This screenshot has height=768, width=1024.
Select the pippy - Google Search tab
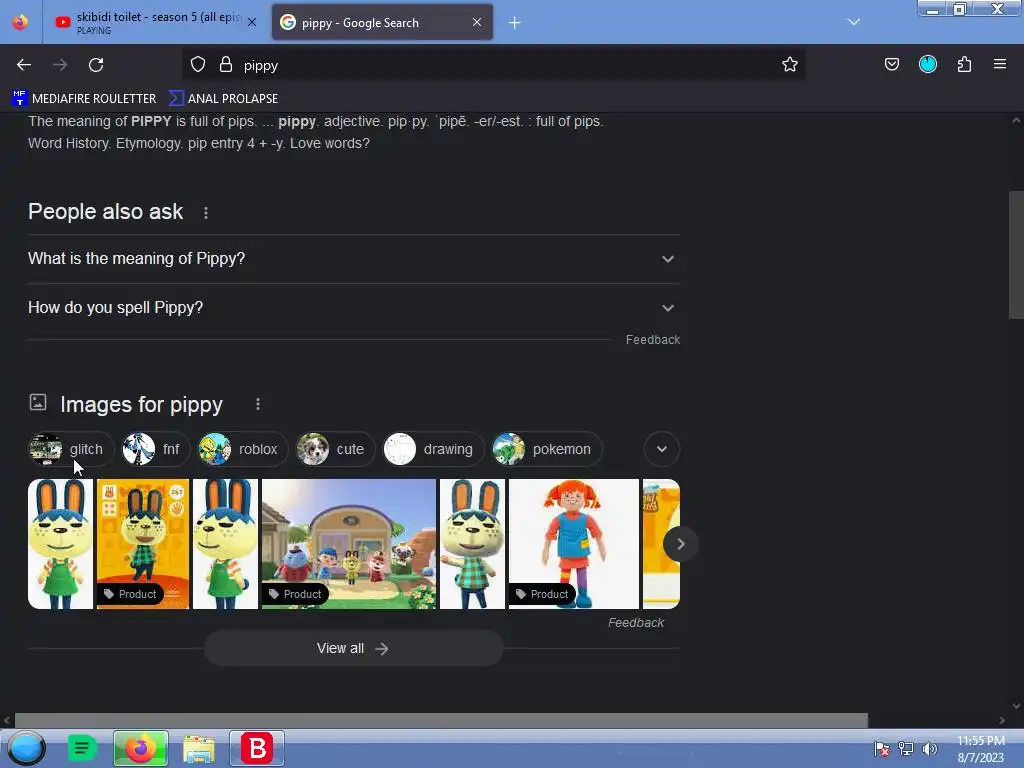(x=382, y=22)
